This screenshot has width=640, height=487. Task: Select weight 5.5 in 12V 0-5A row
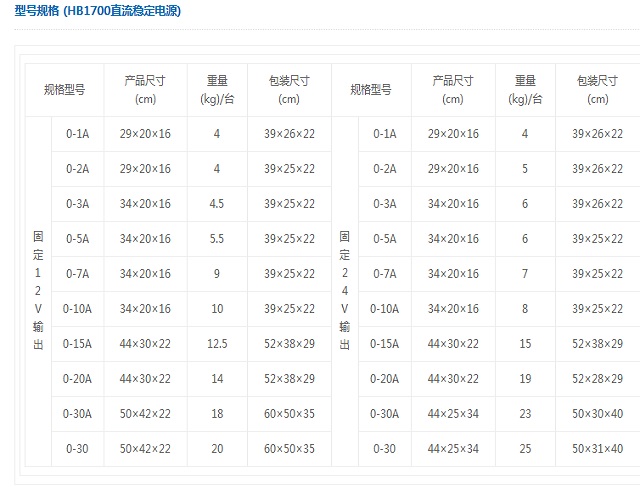(x=217, y=239)
